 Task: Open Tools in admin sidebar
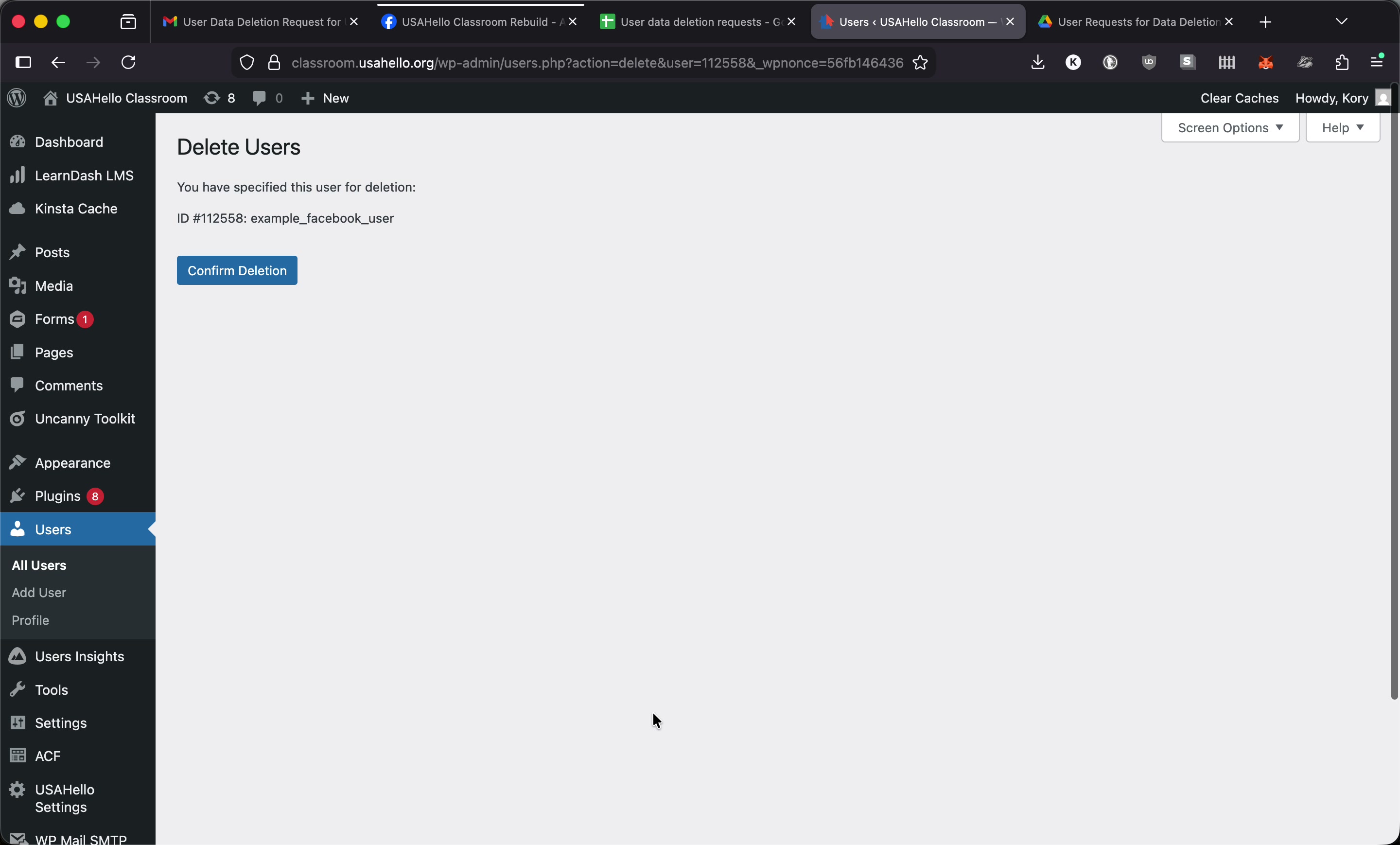point(78,690)
